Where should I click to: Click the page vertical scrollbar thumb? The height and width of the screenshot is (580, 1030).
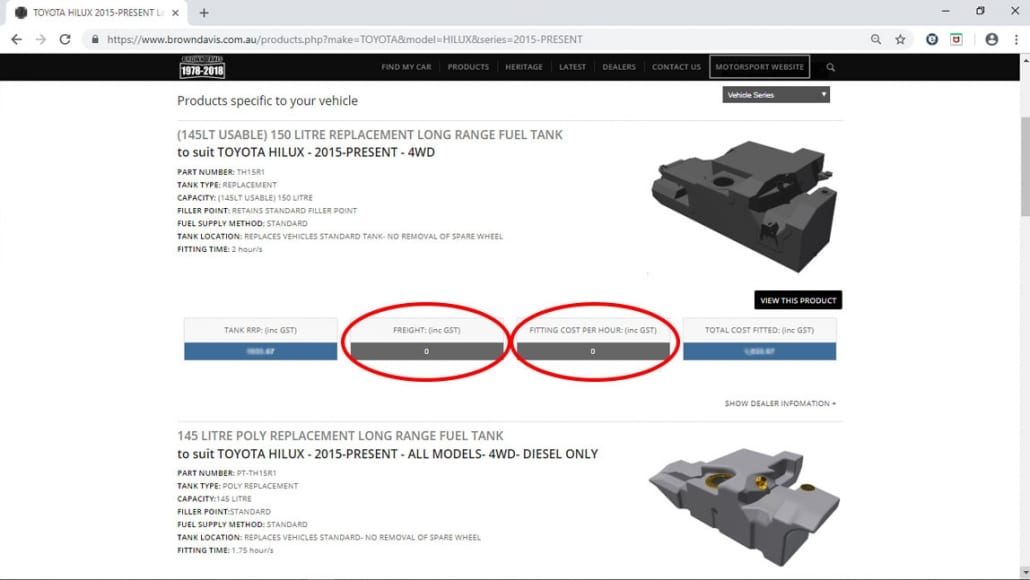pyautogui.click(x=1025, y=167)
